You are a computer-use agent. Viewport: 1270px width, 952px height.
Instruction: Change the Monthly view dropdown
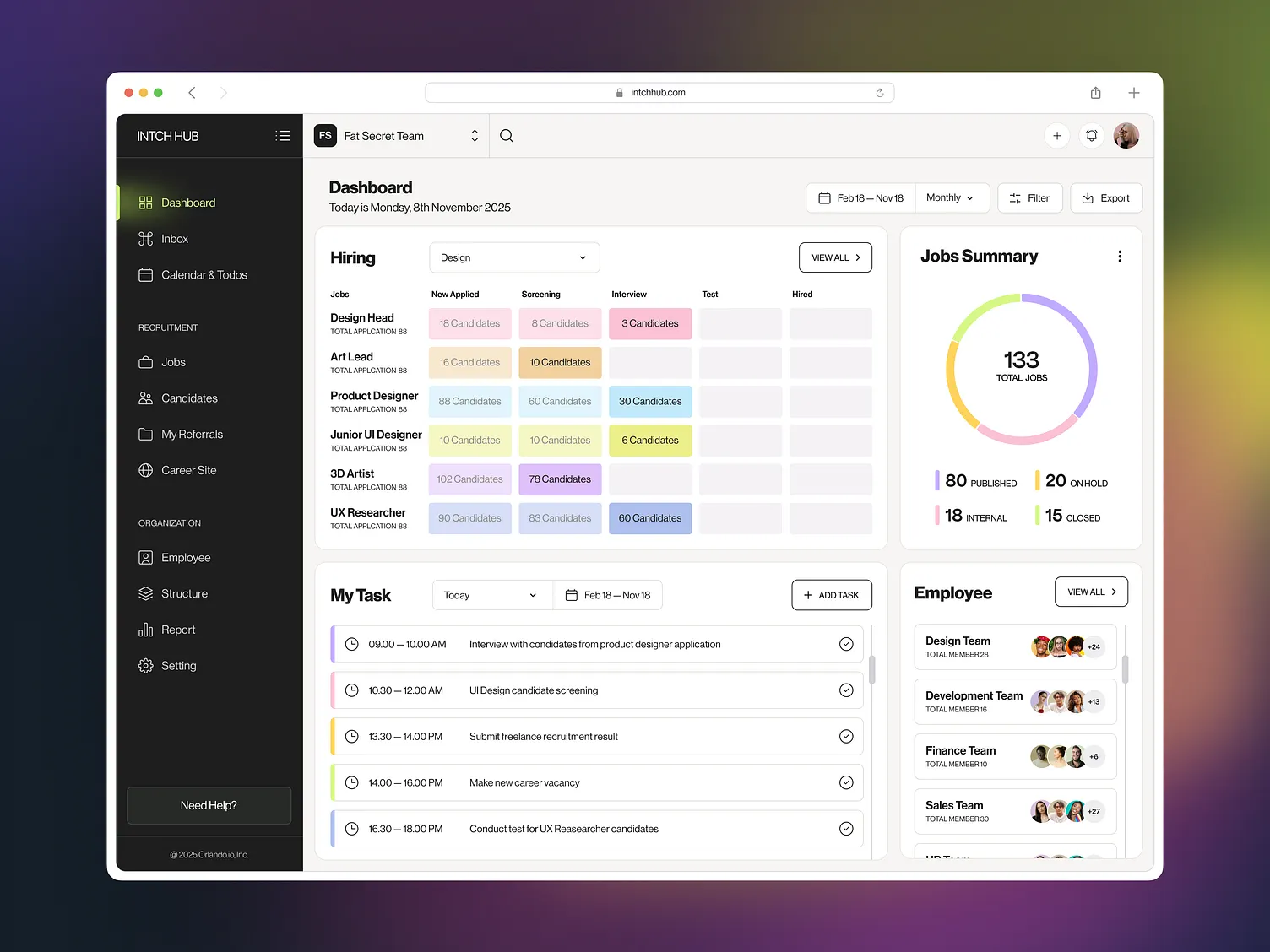[952, 197]
